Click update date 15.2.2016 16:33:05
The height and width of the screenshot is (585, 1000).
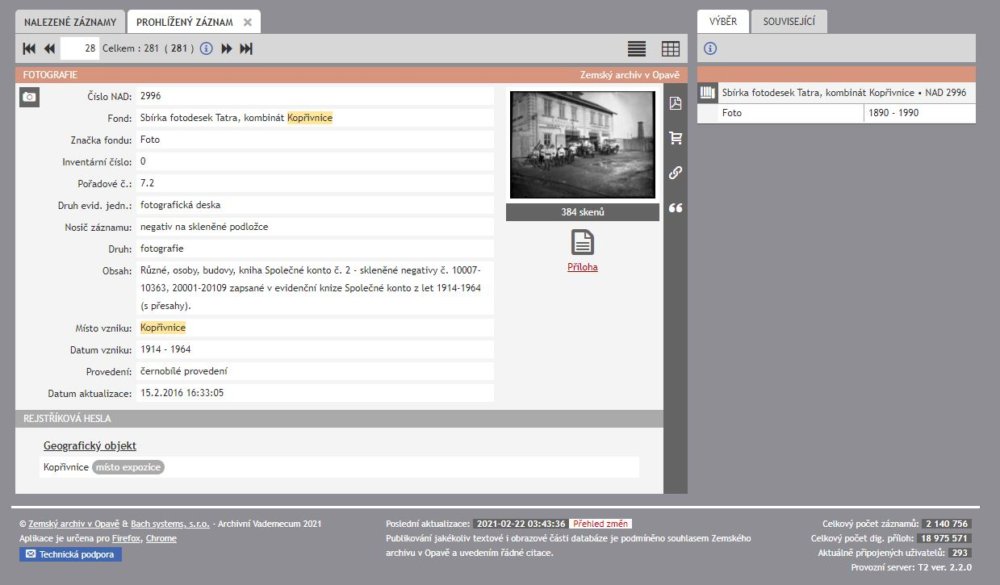182,393
